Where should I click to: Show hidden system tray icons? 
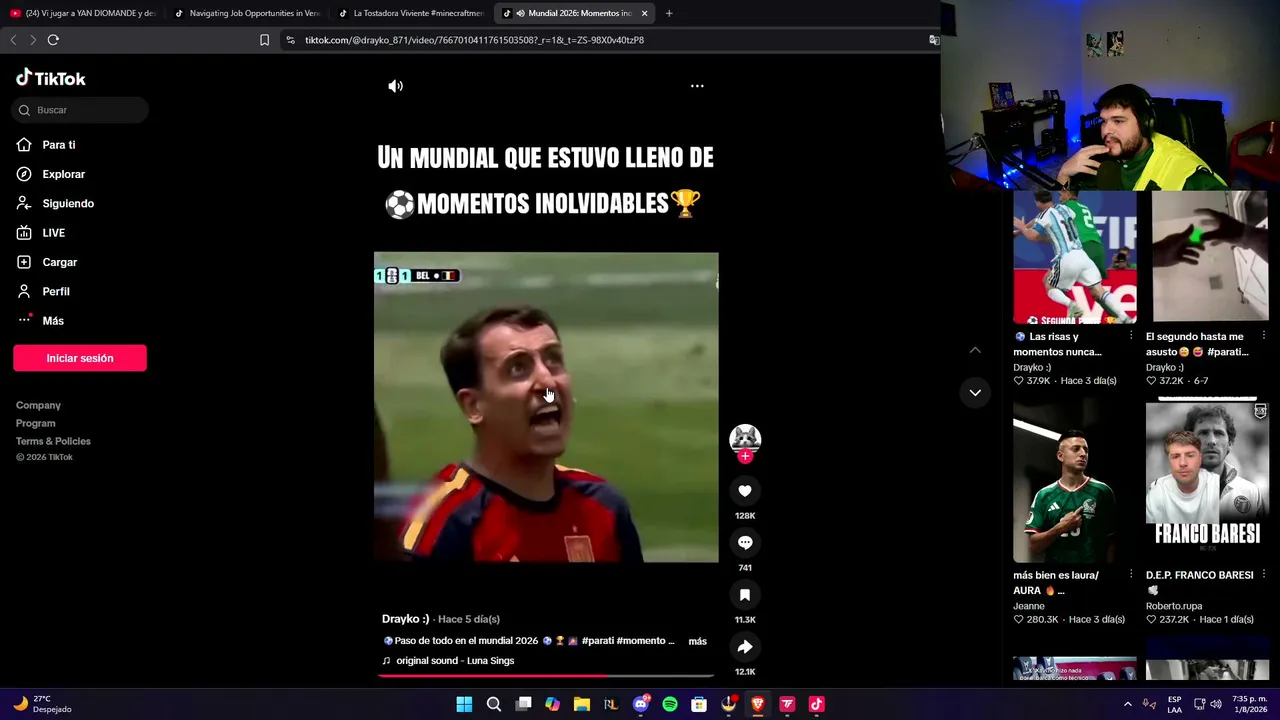1128,704
